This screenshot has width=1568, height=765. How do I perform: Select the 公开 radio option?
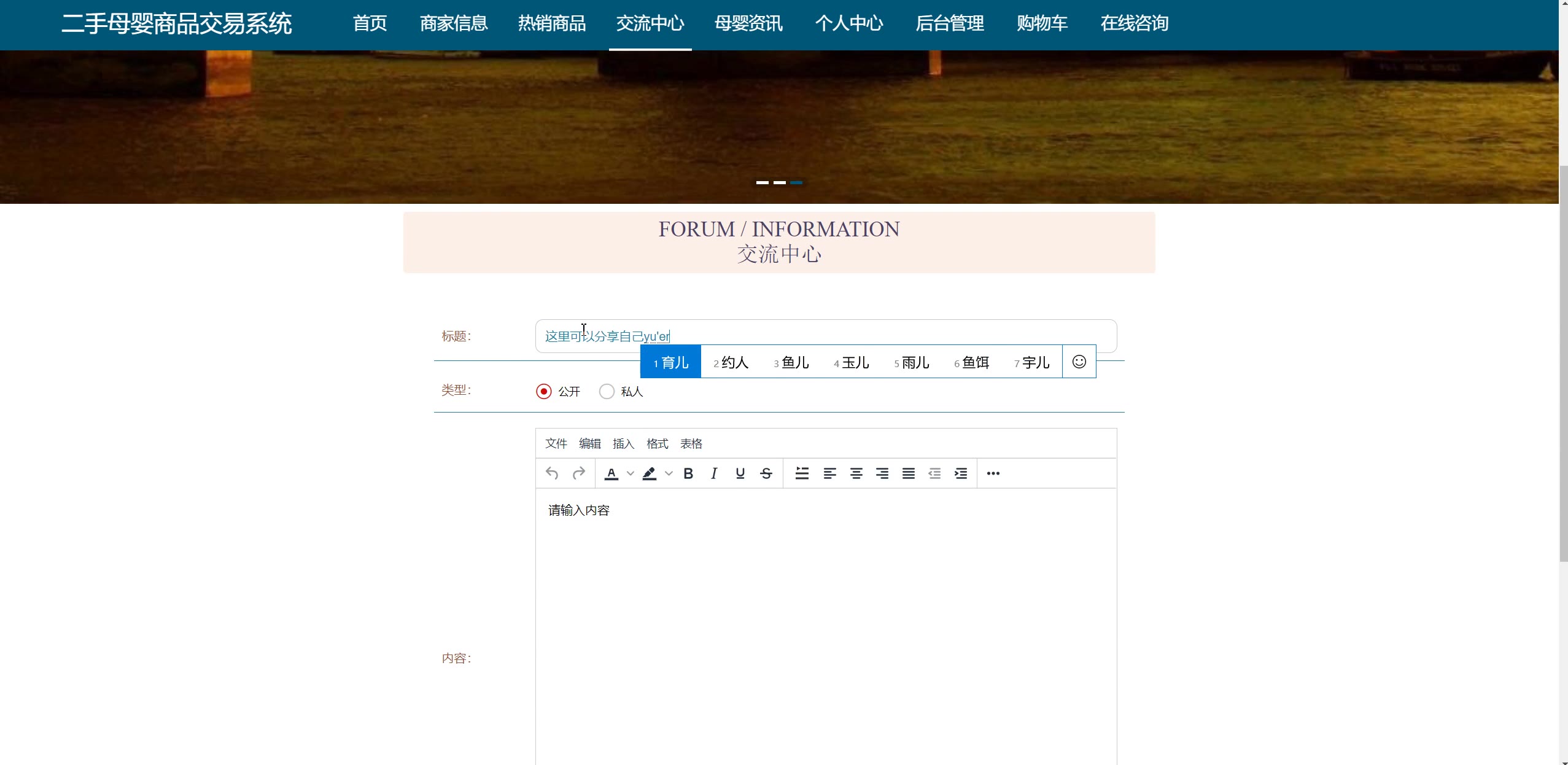[544, 392]
